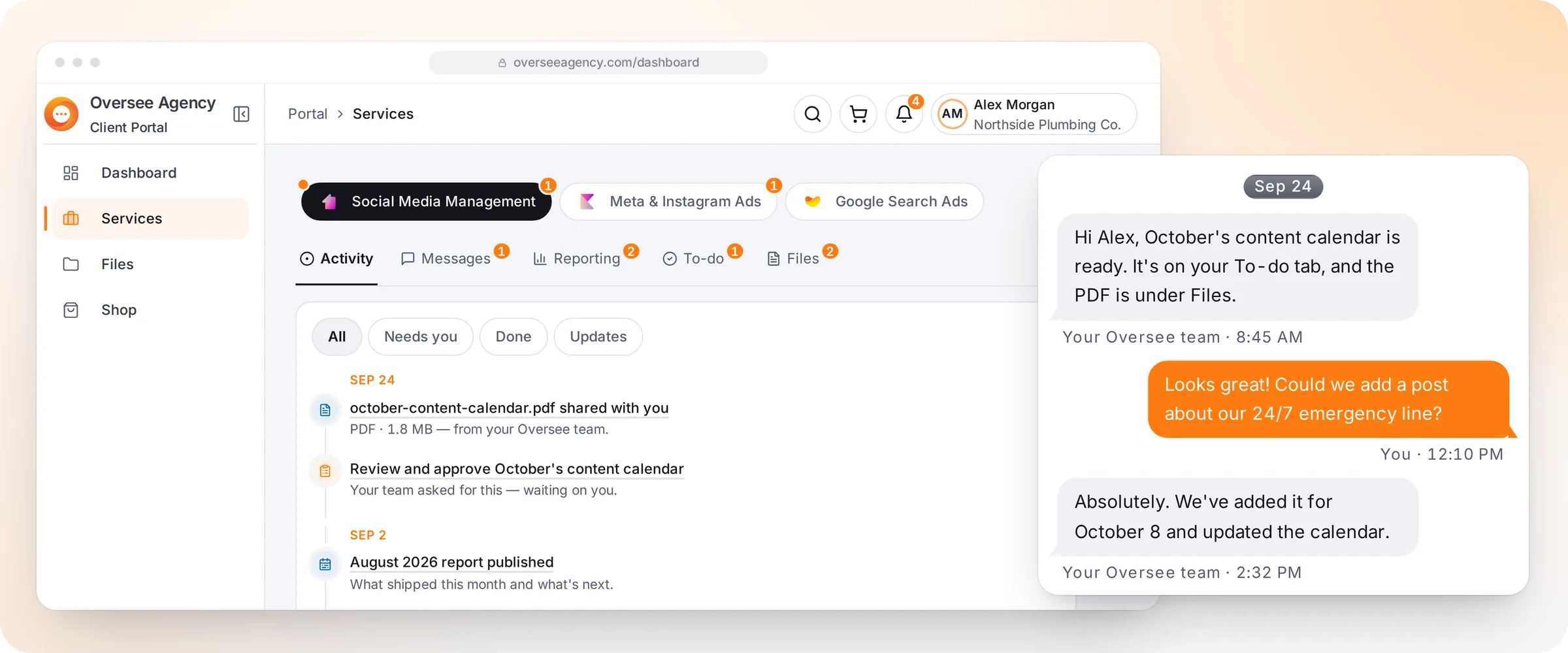Select Google Search Ads service

(x=885, y=202)
